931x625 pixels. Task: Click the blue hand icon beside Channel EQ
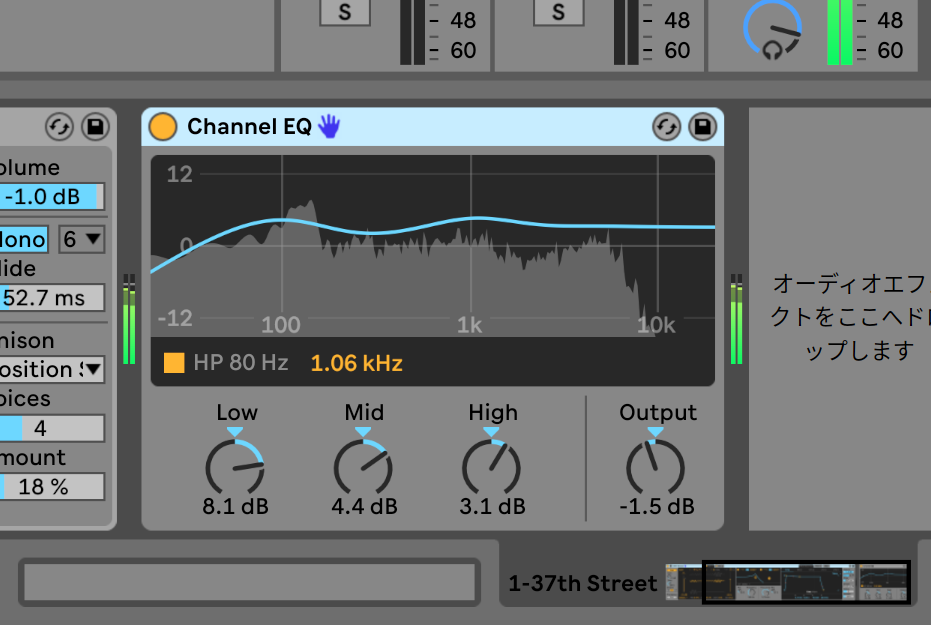tap(329, 126)
